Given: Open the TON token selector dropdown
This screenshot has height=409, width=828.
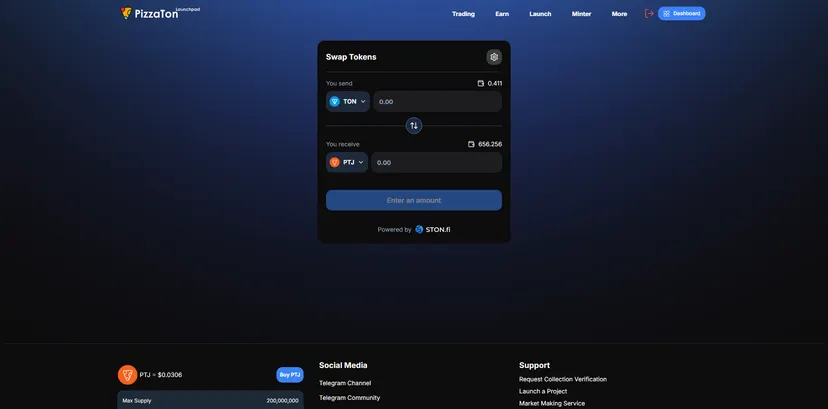Looking at the screenshot, I should [x=347, y=101].
